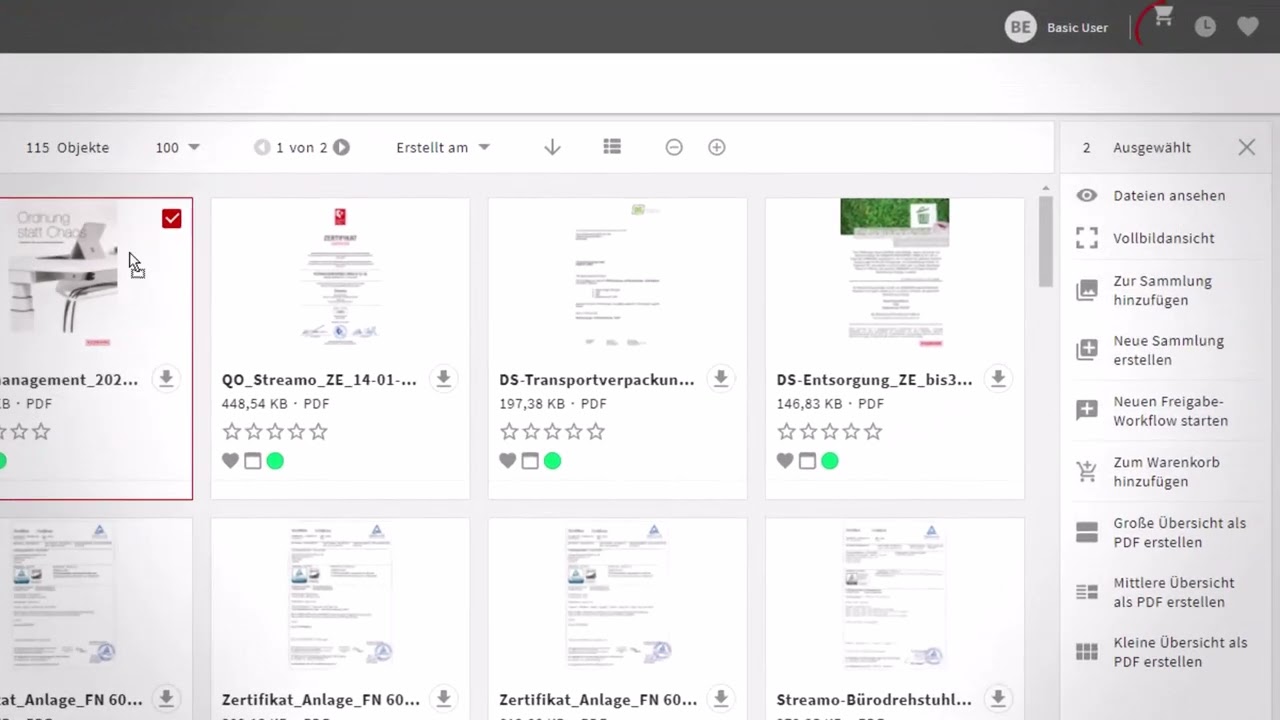1280x720 pixels.
Task: Click the file name 'DS-Transportverpackun...'
Action: click(x=597, y=380)
